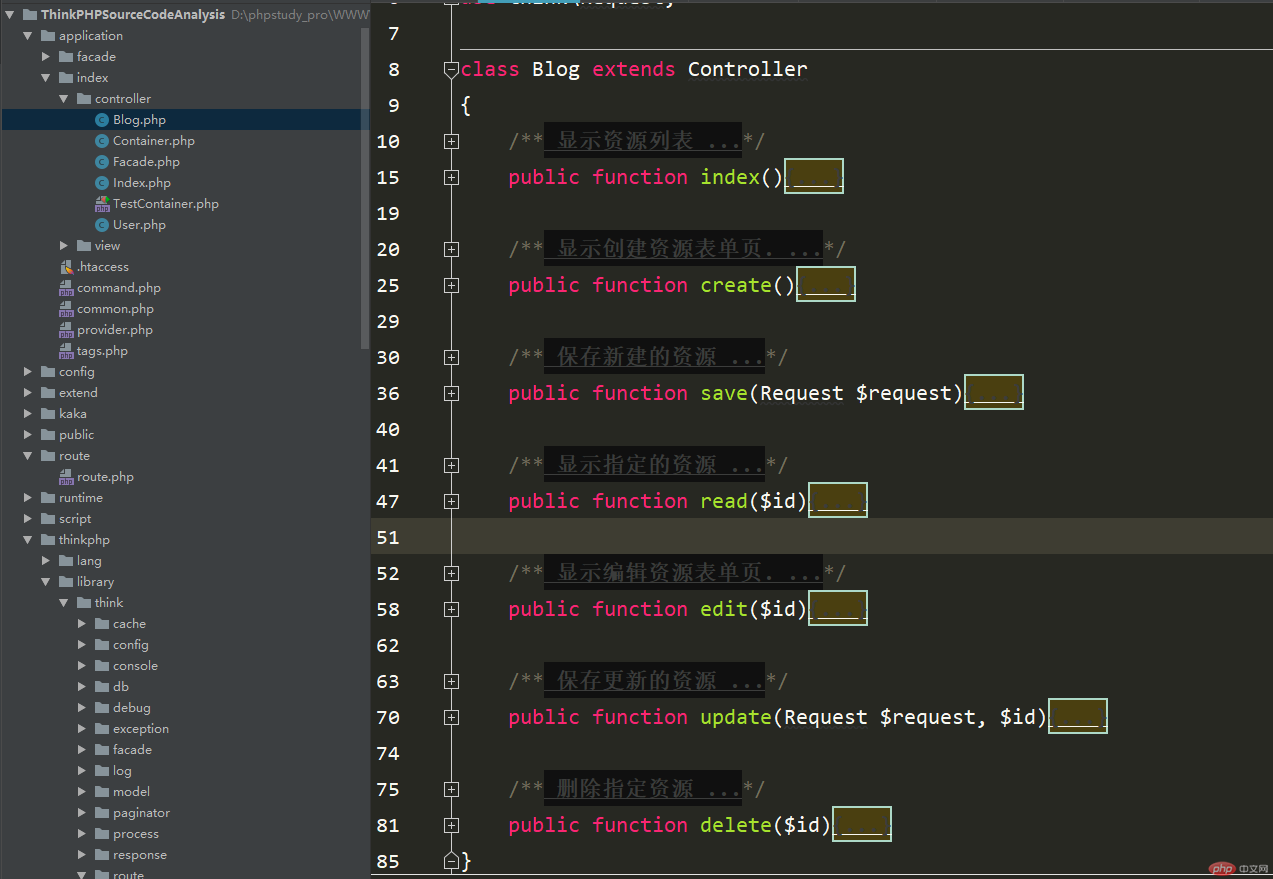
Task: Click the project tree vertical scrollbar
Action: click(365, 188)
